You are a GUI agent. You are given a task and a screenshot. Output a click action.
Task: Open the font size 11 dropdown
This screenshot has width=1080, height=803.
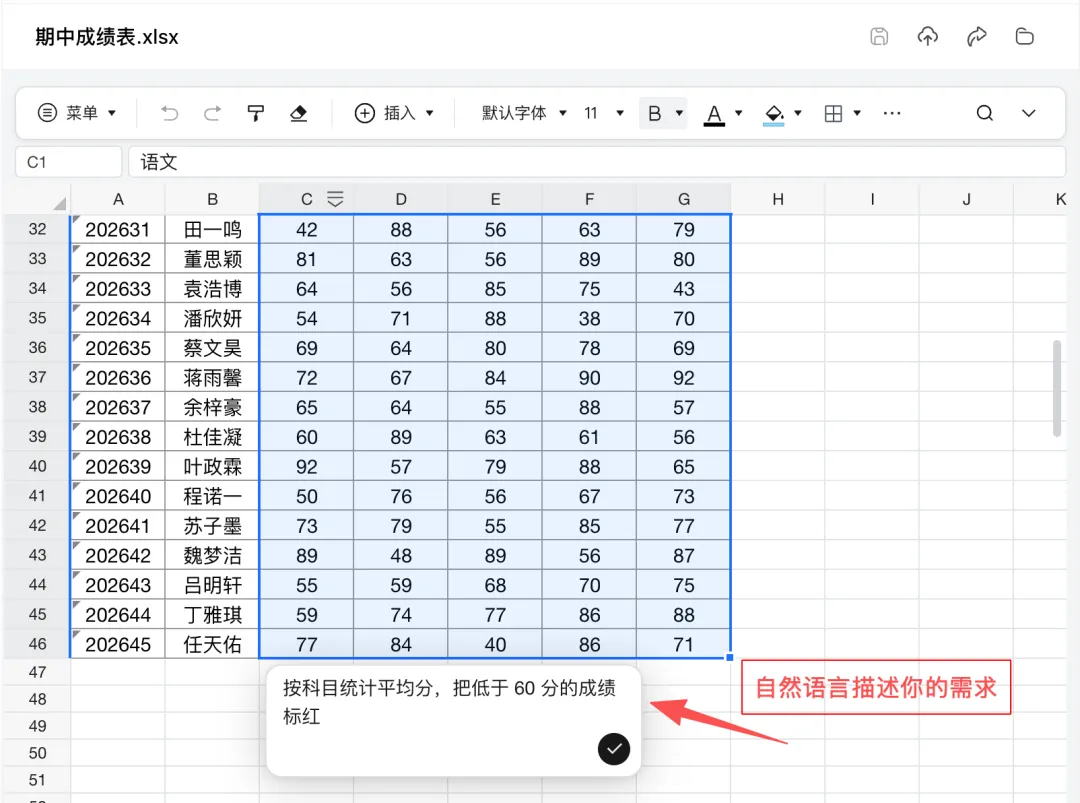coord(603,113)
